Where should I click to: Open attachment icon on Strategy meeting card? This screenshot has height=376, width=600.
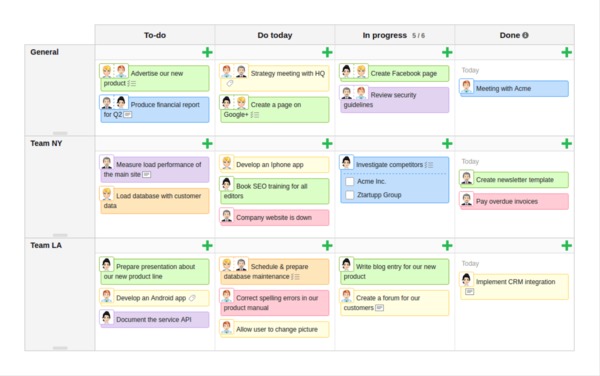(x=230, y=83)
